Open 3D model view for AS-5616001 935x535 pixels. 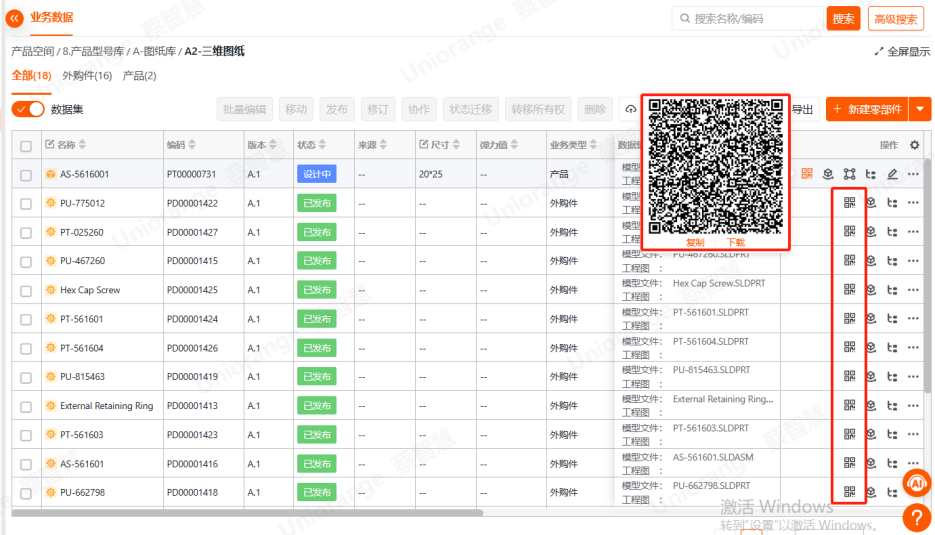click(828, 174)
